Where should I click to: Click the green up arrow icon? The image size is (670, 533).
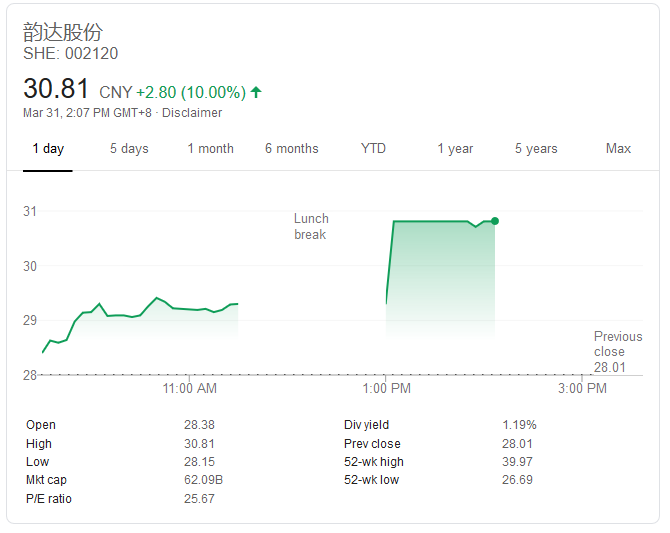click(x=256, y=92)
